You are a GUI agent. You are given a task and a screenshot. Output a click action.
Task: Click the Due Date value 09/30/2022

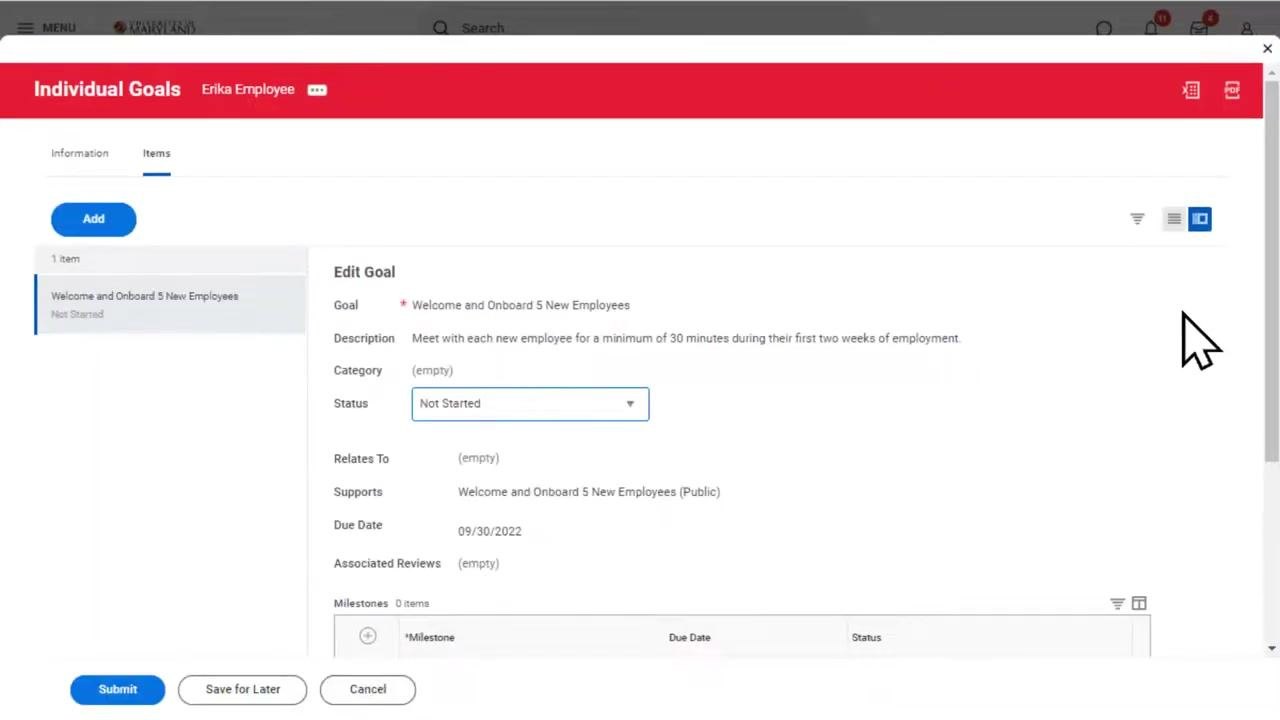(x=490, y=531)
